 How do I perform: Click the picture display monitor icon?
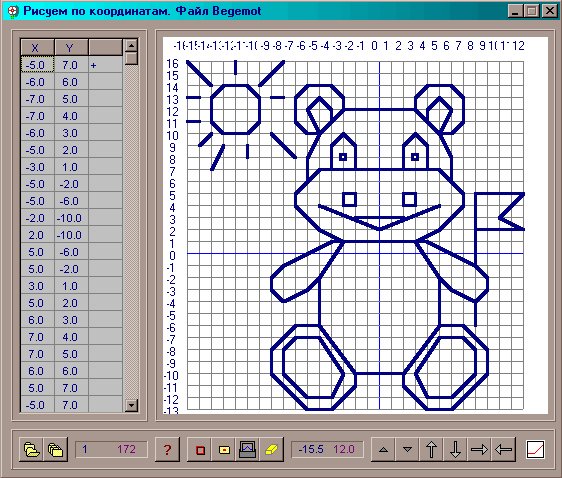pos(248,449)
